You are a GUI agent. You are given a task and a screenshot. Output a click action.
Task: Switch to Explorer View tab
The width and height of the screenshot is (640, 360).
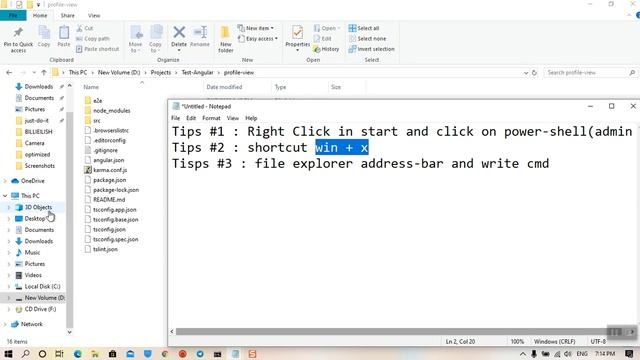point(94,16)
